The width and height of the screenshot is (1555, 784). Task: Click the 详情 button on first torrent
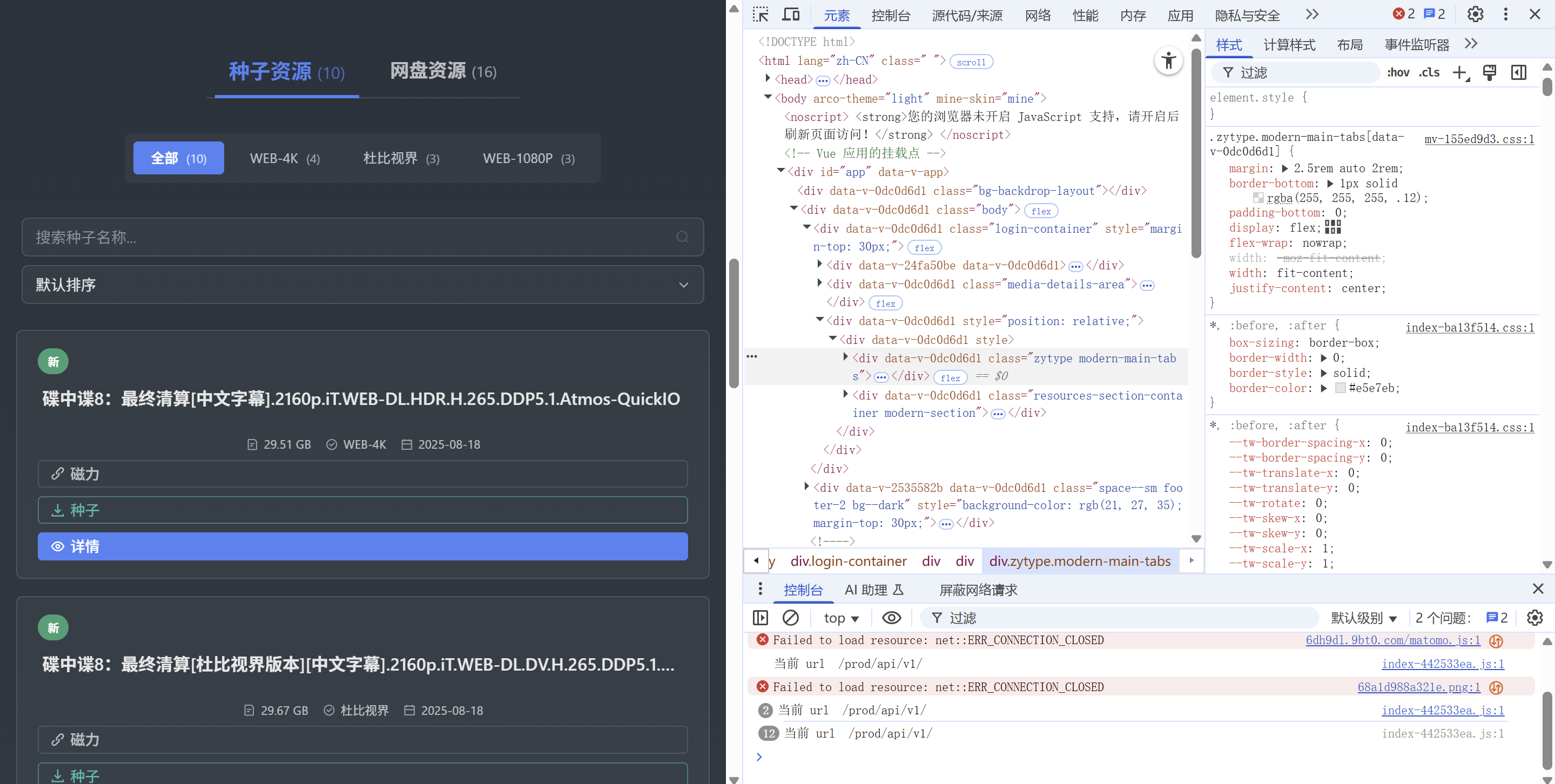click(362, 546)
